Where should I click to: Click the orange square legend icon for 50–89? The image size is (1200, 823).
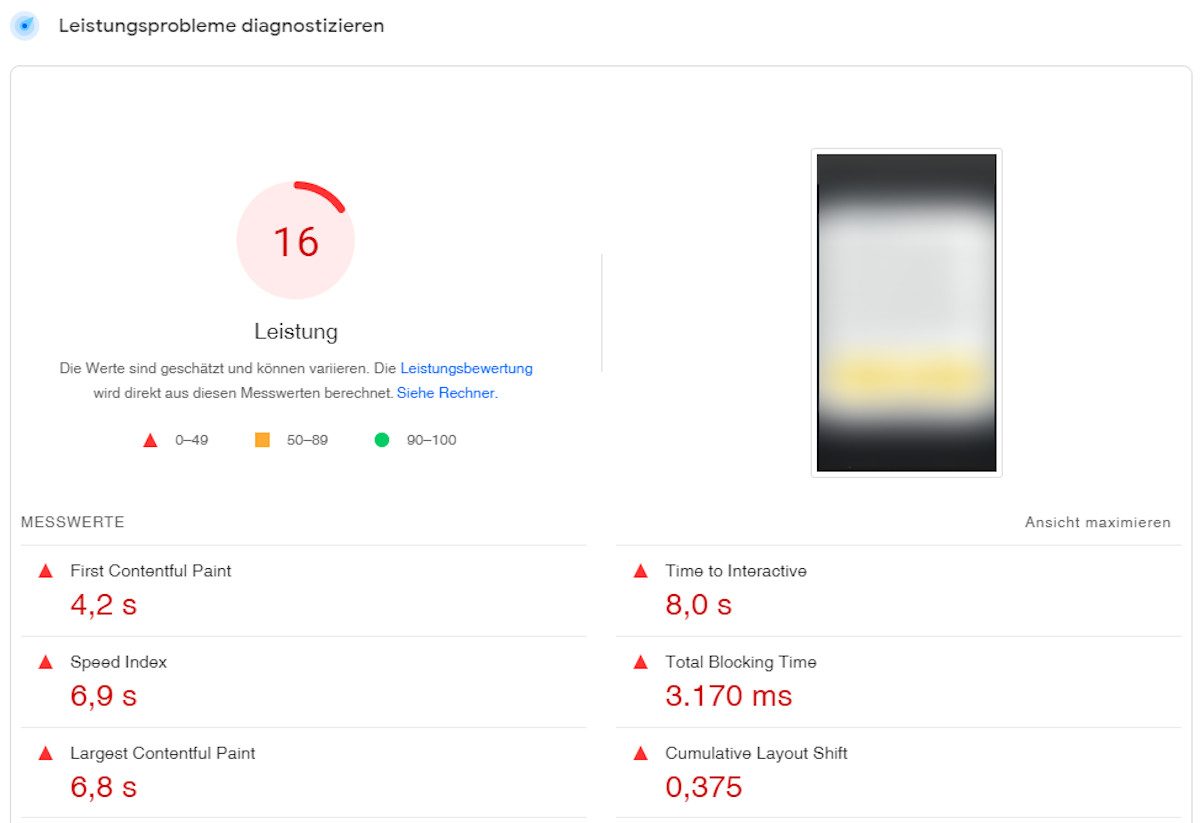coord(262,440)
